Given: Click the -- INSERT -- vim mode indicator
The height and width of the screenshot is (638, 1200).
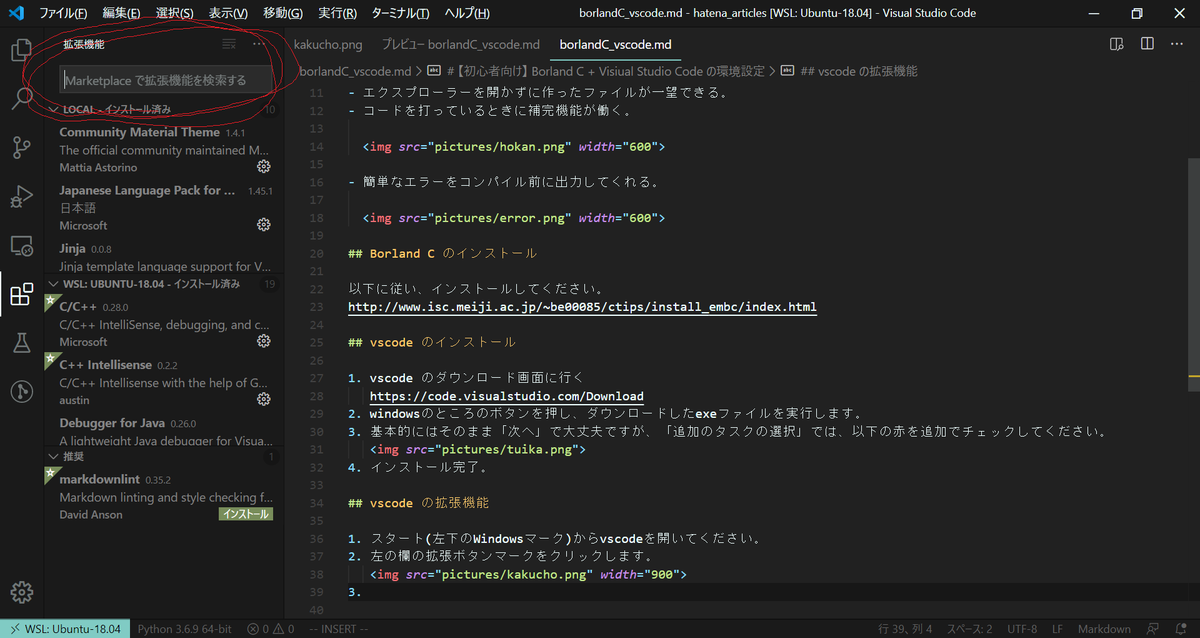Looking at the screenshot, I should [338, 629].
